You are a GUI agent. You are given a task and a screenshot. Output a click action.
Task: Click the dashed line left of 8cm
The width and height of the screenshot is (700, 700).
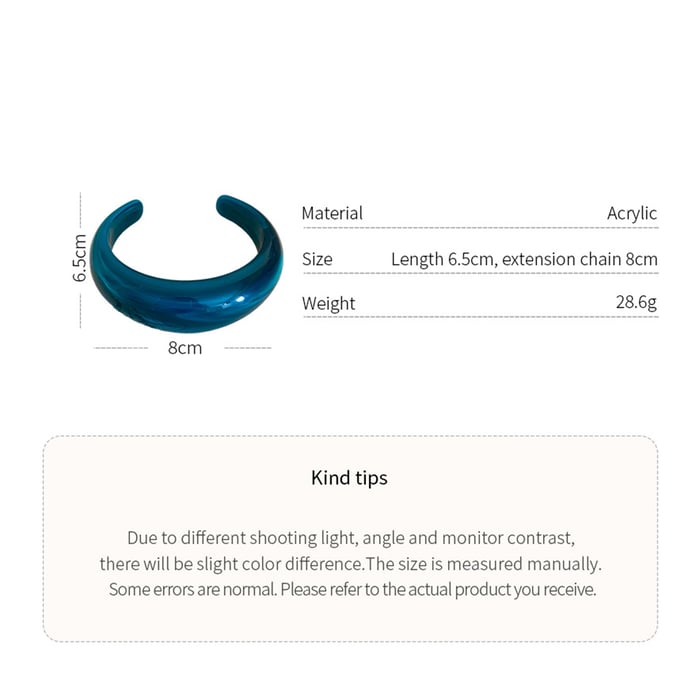[121, 348]
